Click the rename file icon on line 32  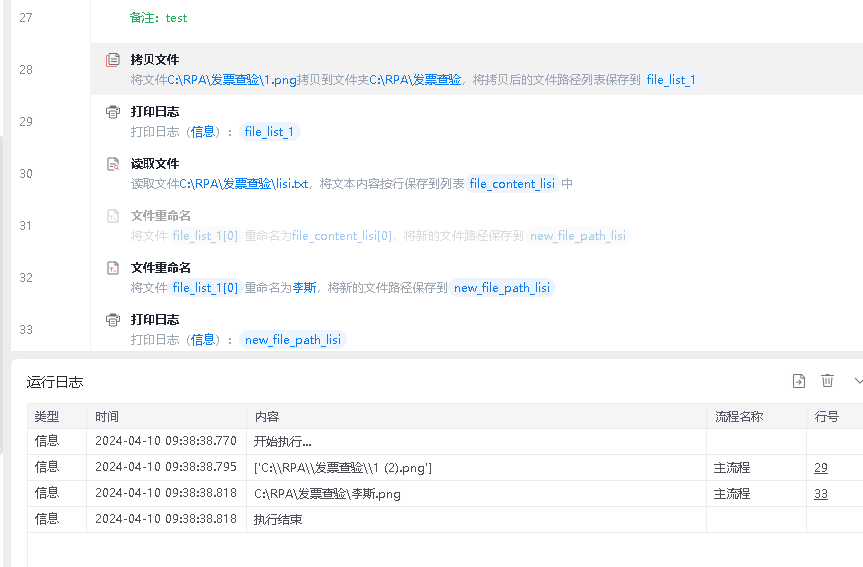tap(113, 268)
